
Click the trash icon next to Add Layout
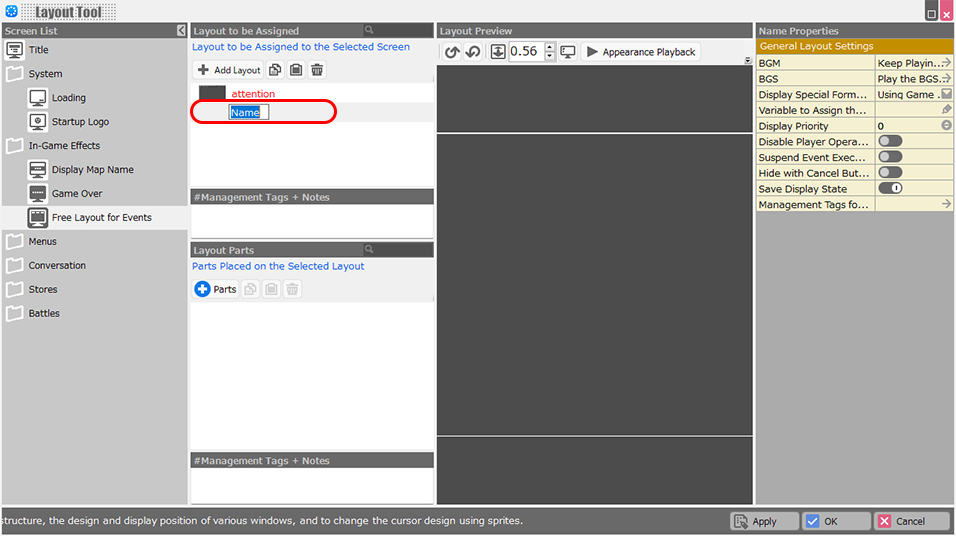[x=317, y=70]
